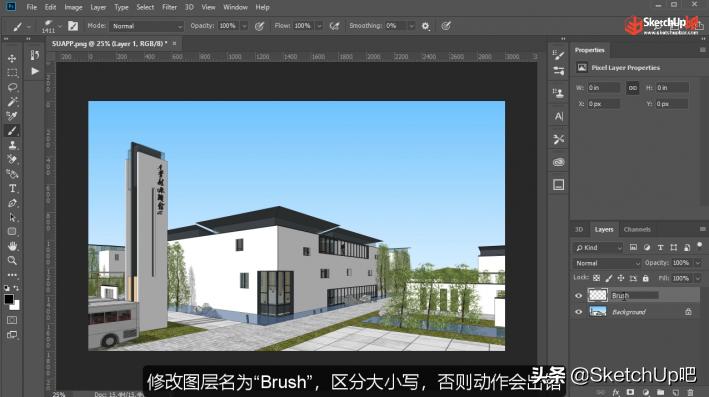
Task: Open the Character panel icon
Action: 559,116
